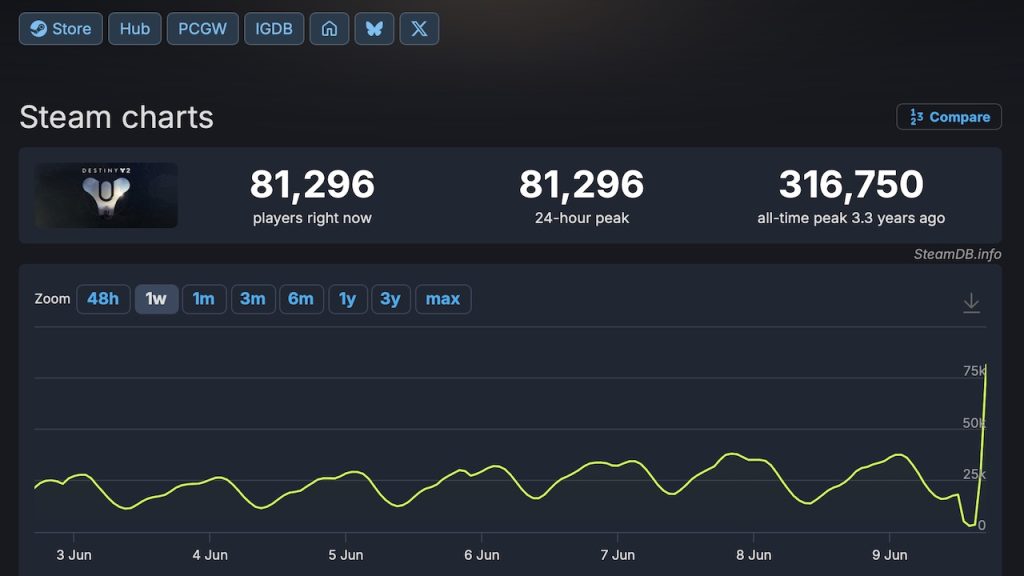Show max chart history
This screenshot has height=576, width=1024.
(443, 299)
